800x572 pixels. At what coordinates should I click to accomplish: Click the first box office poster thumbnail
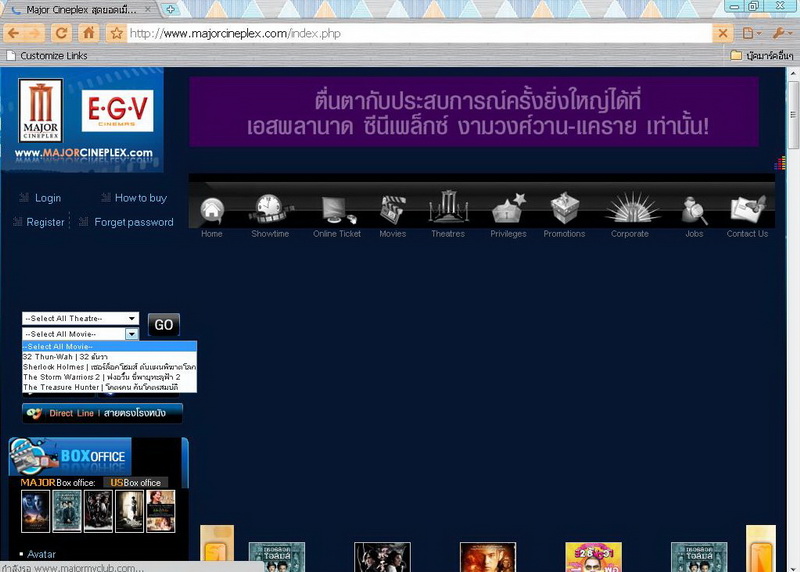point(35,511)
